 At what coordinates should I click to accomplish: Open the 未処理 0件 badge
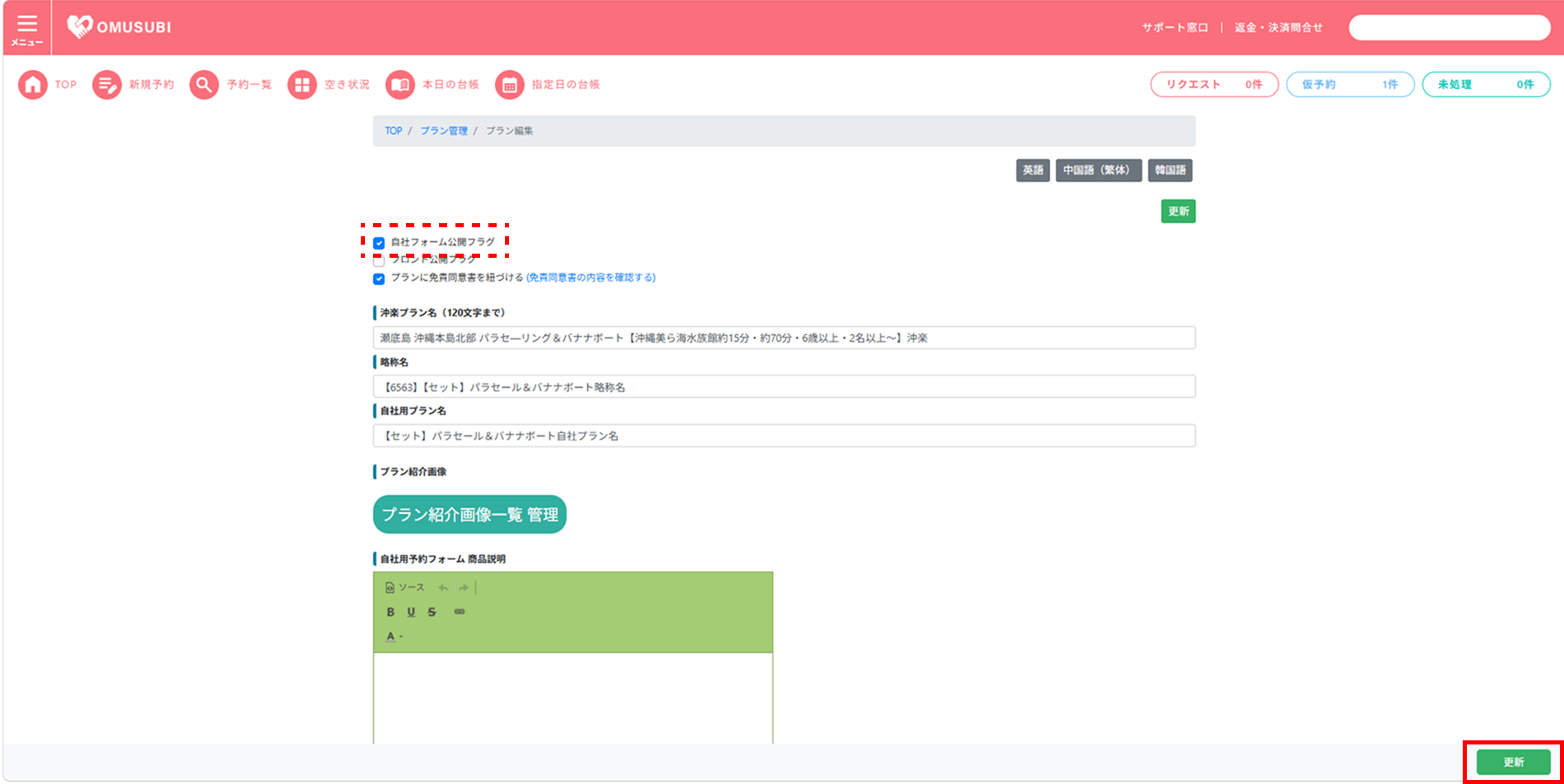point(1486,85)
